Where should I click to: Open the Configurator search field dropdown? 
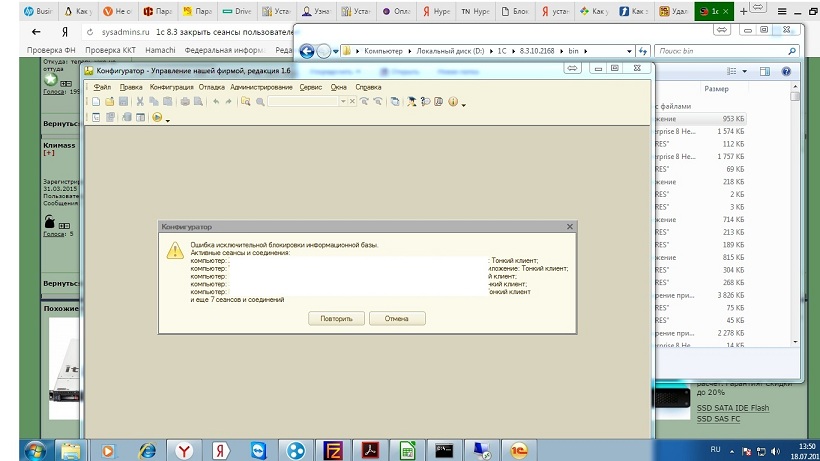[343, 101]
